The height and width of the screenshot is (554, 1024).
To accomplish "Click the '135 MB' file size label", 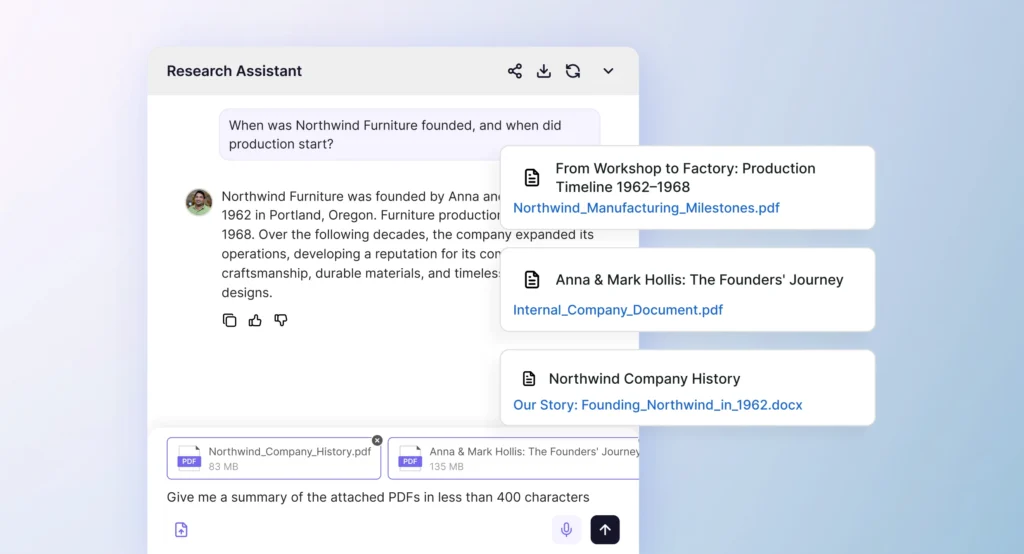I will [447, 466].
